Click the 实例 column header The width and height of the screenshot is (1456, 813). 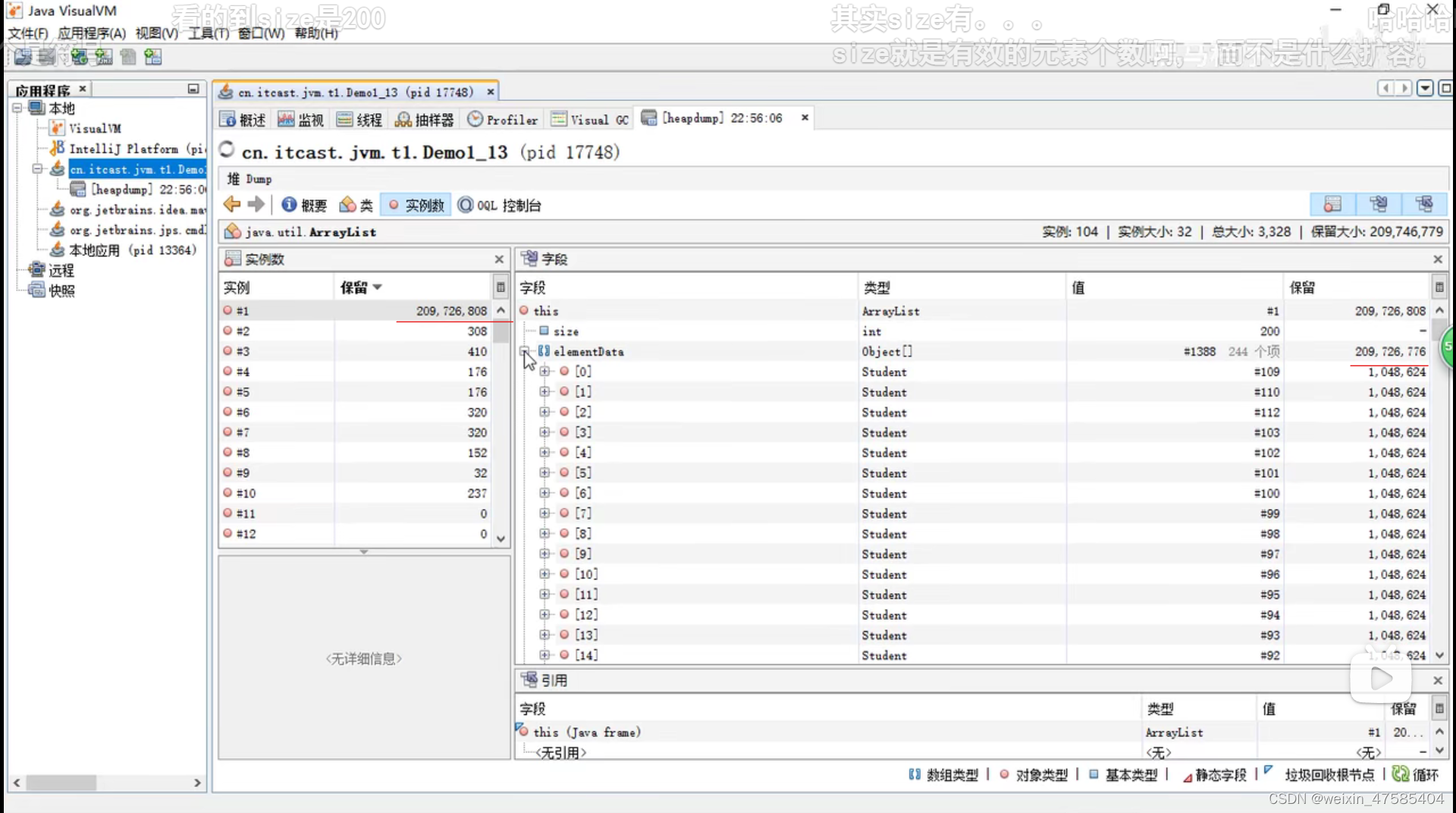click(x=277, y=287)
